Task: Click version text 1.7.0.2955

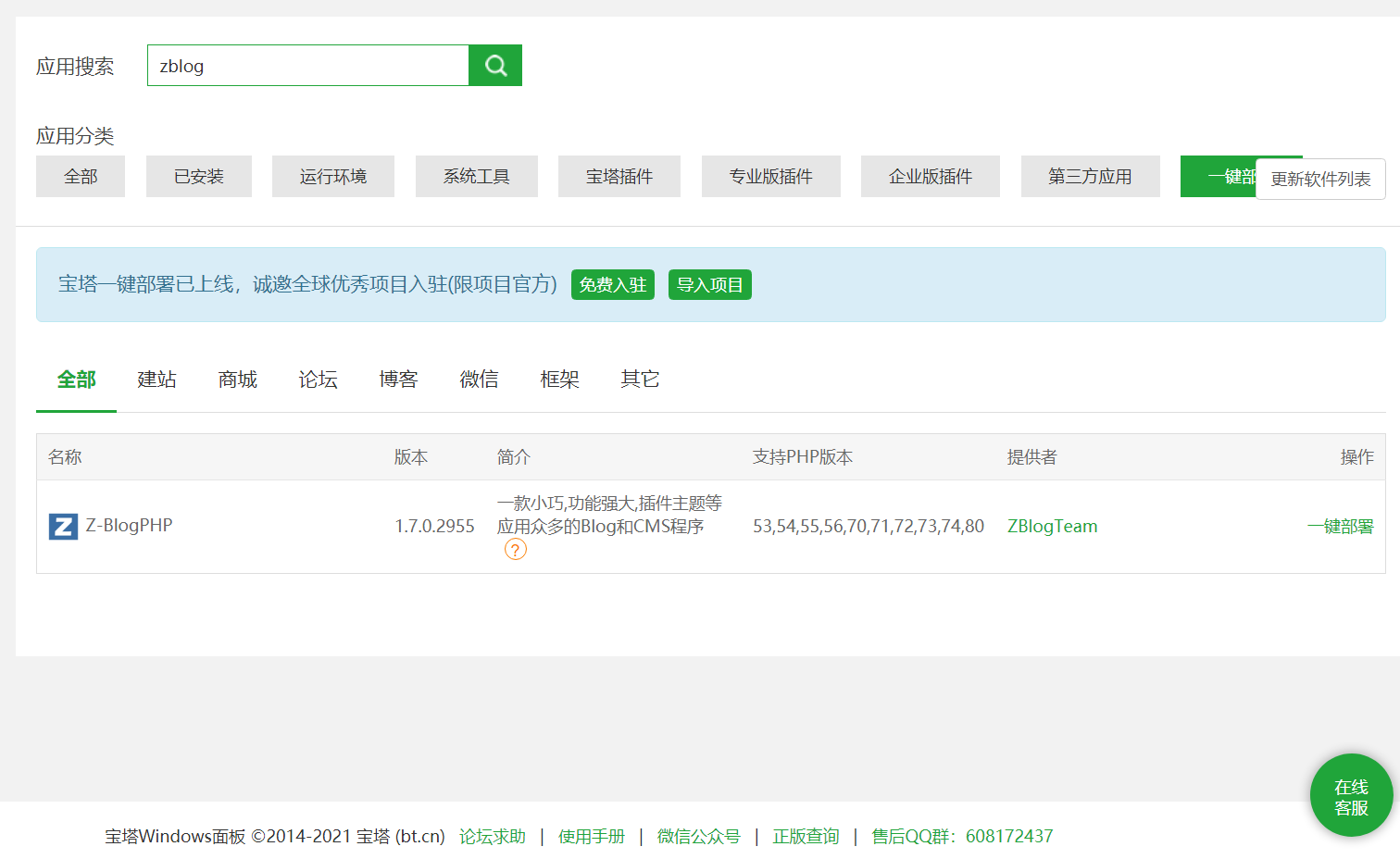Action: click(434, 527)
